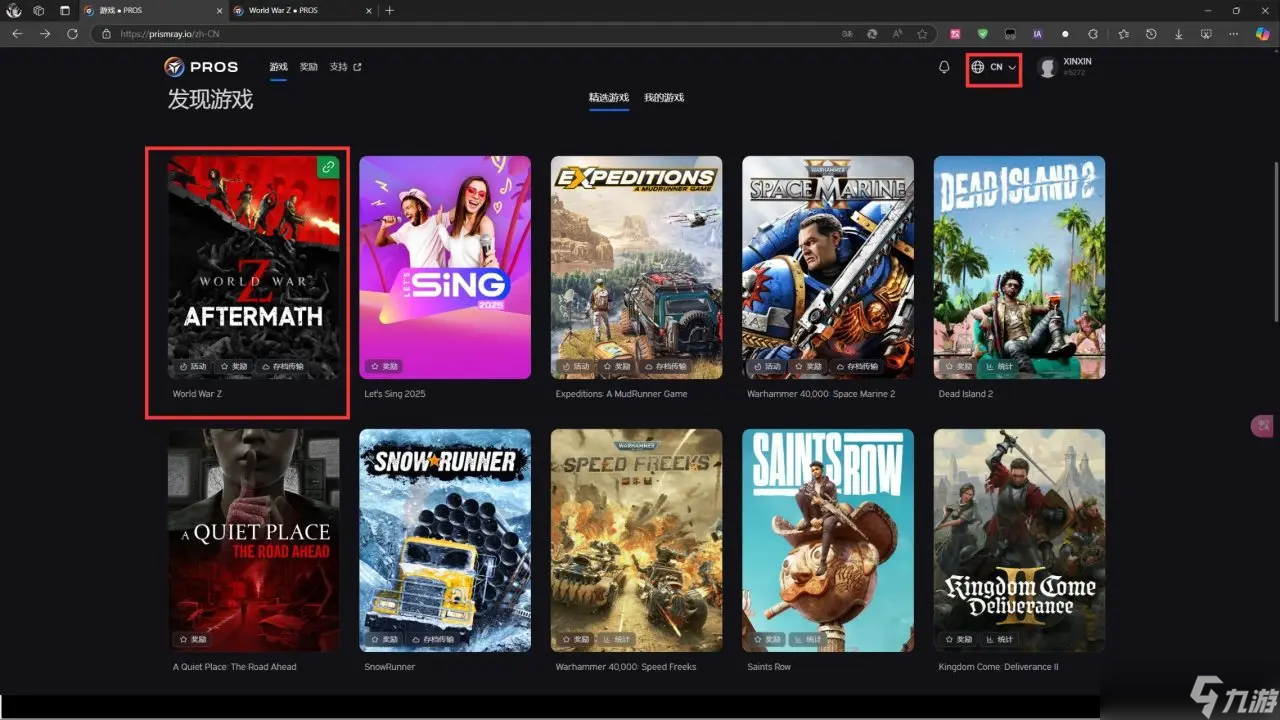Screen dimensions: 1280x720
Task: Click 'Warhammer 40,000: Space Marine 2' title
Action: point(821,394)
